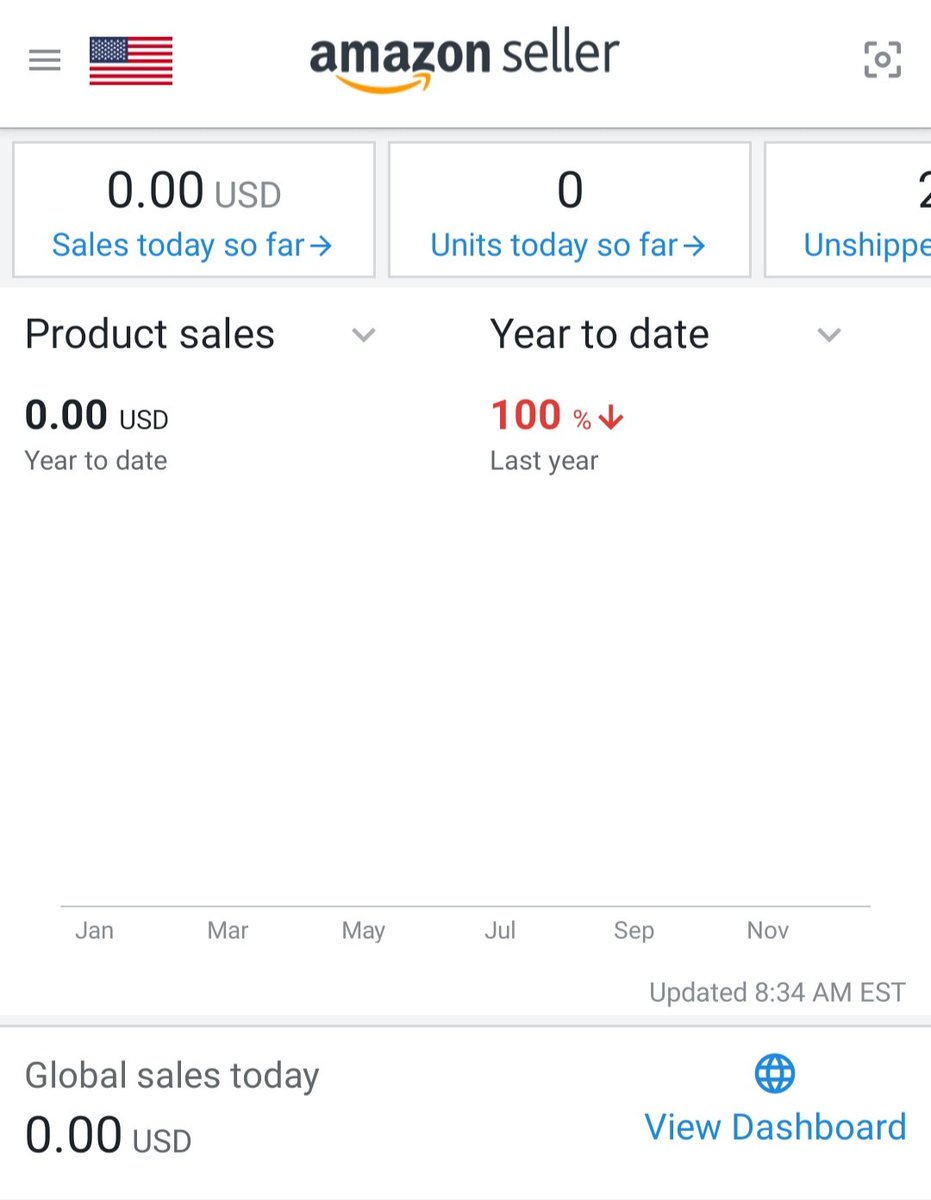This screenshot has height=1200, width=931.
Task: Open the Unshipped orders card
Action: (x=848, y=210)
